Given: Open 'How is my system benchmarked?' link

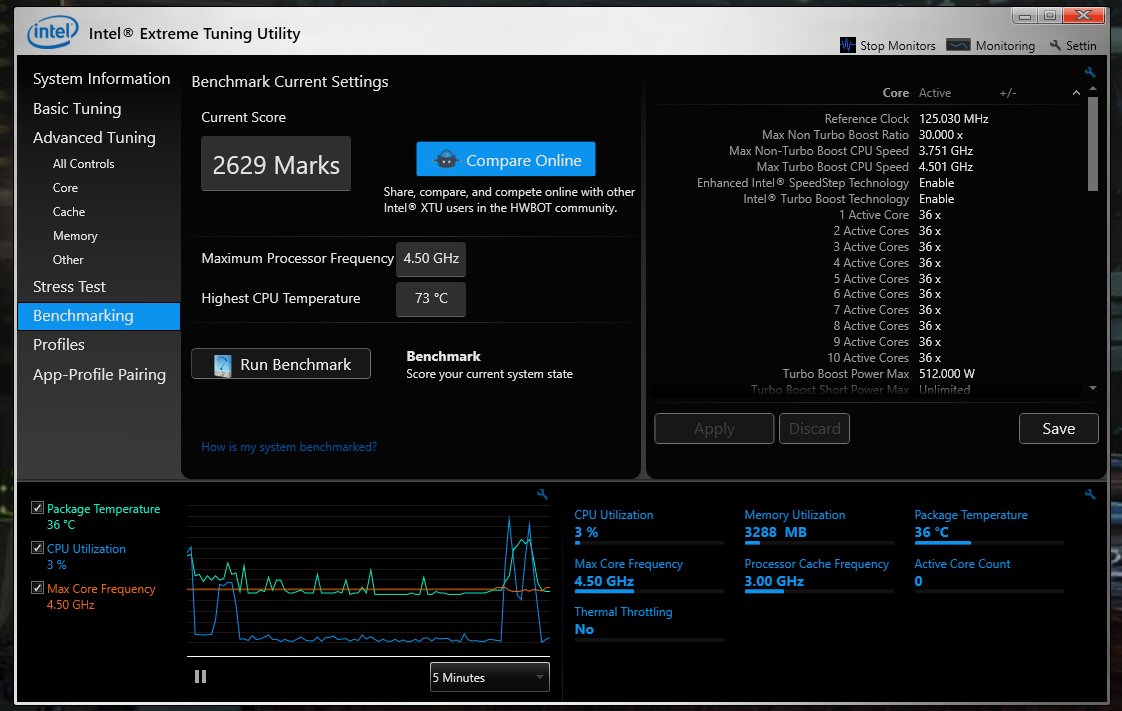Looking at the screenshot, I should (289, 447).
